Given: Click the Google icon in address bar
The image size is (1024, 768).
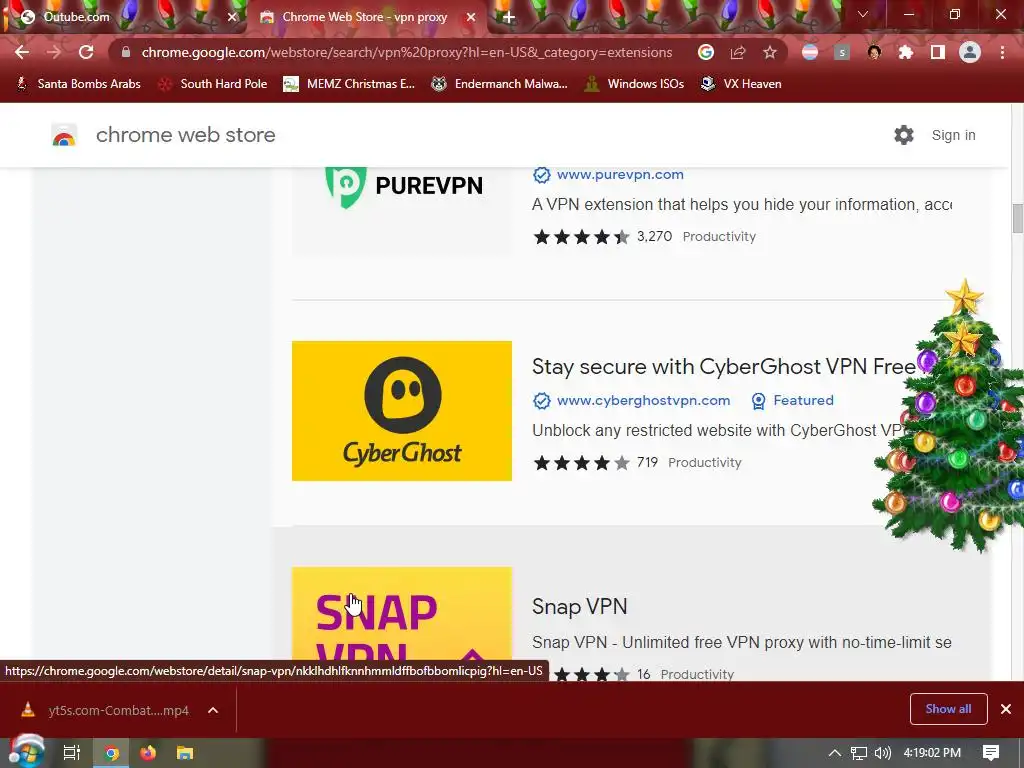Looking at the screenshot, I should pos(706,52).
